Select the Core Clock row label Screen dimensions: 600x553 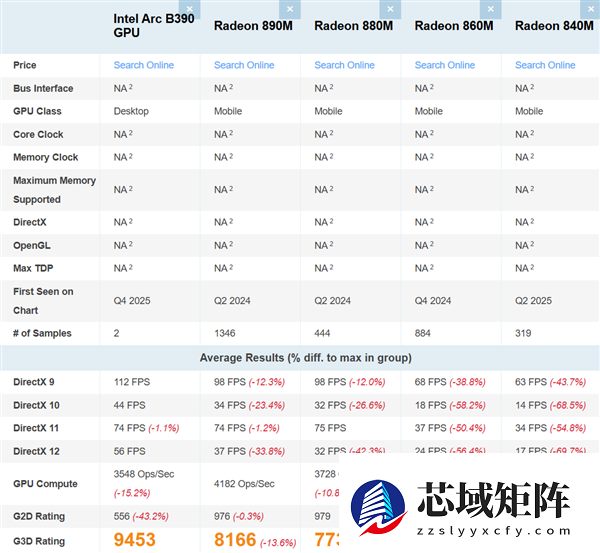click(x=38, y=134)
